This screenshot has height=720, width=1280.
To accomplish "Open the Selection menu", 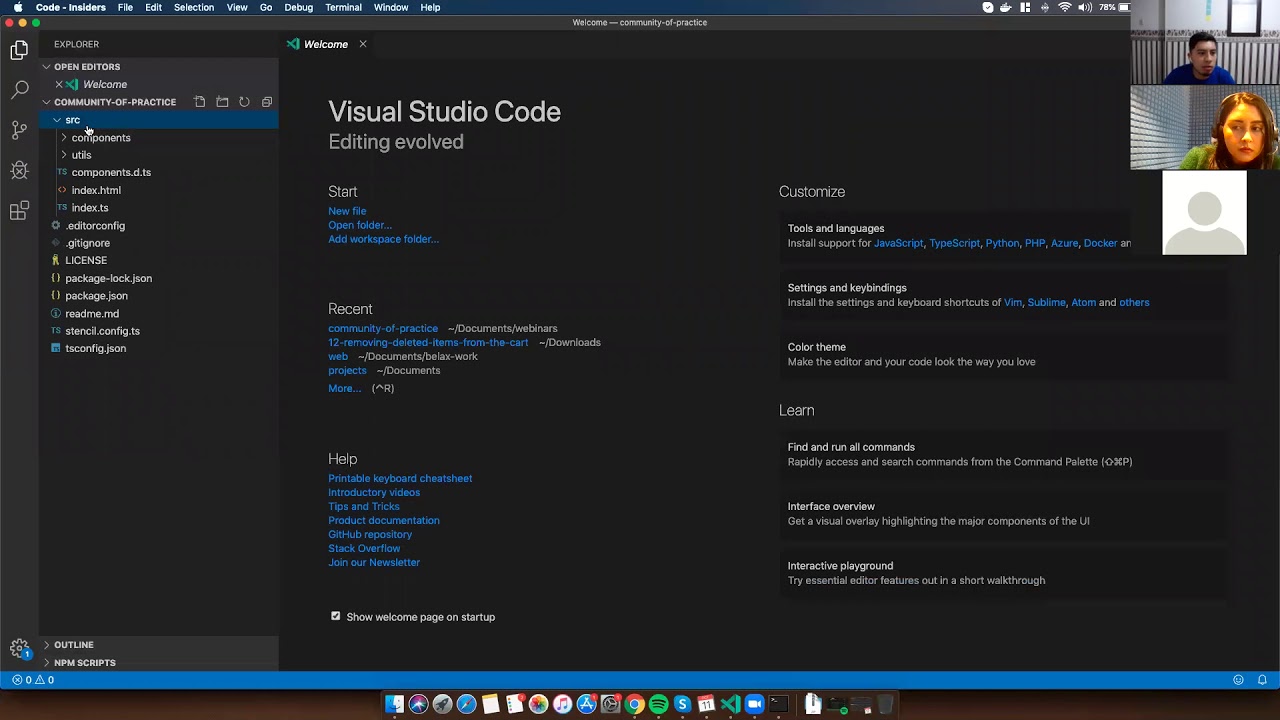I will pyautogui.click(x=194, y=7).
